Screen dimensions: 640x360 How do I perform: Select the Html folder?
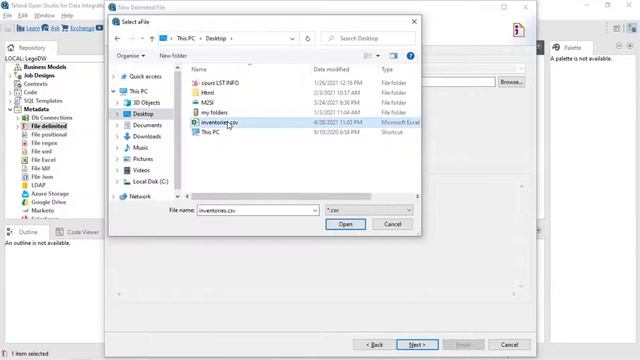[x=207, y=93]
